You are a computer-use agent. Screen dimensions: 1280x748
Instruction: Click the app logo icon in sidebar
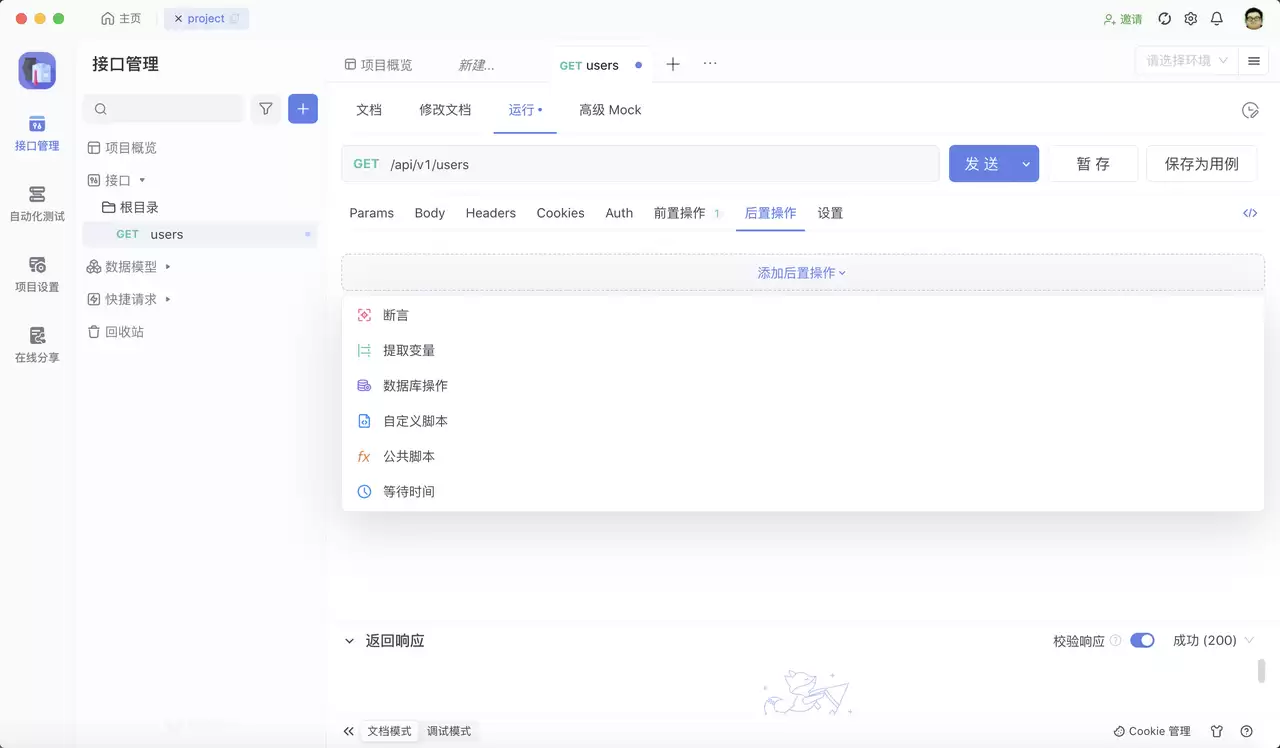point(37,71)
